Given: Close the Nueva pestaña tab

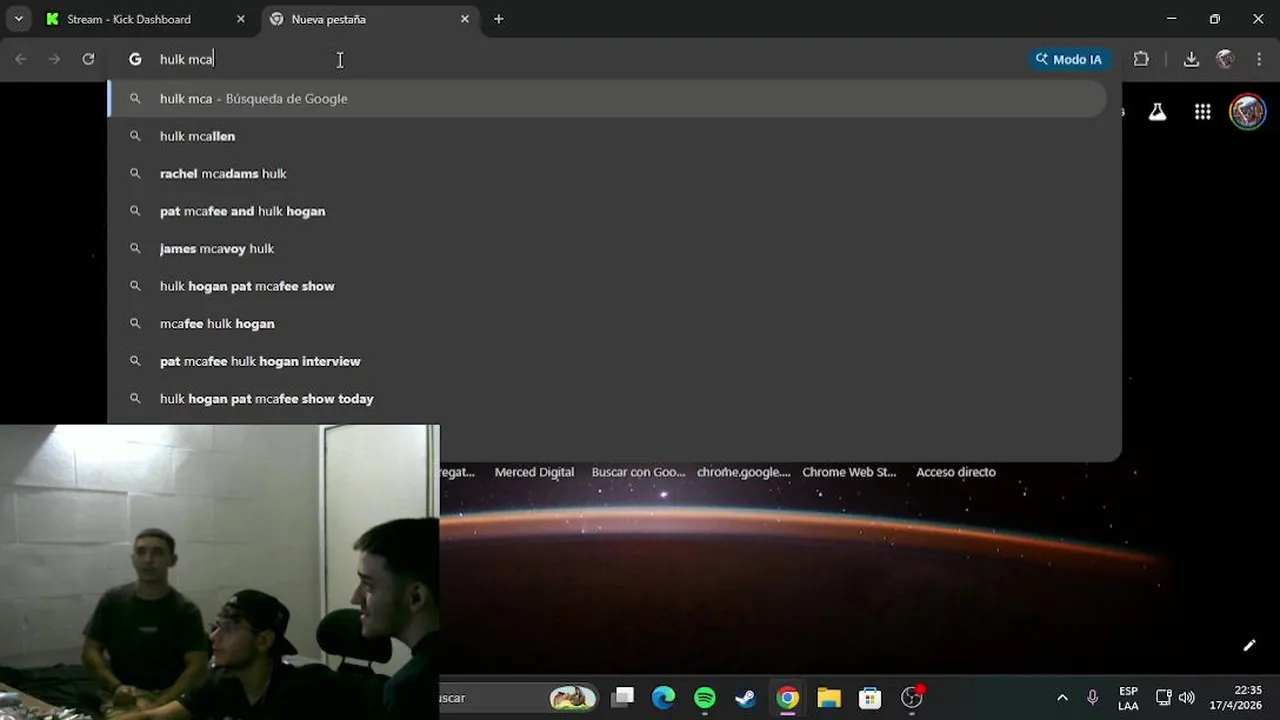Looking at the screenshot, I should tap(464, 19).
